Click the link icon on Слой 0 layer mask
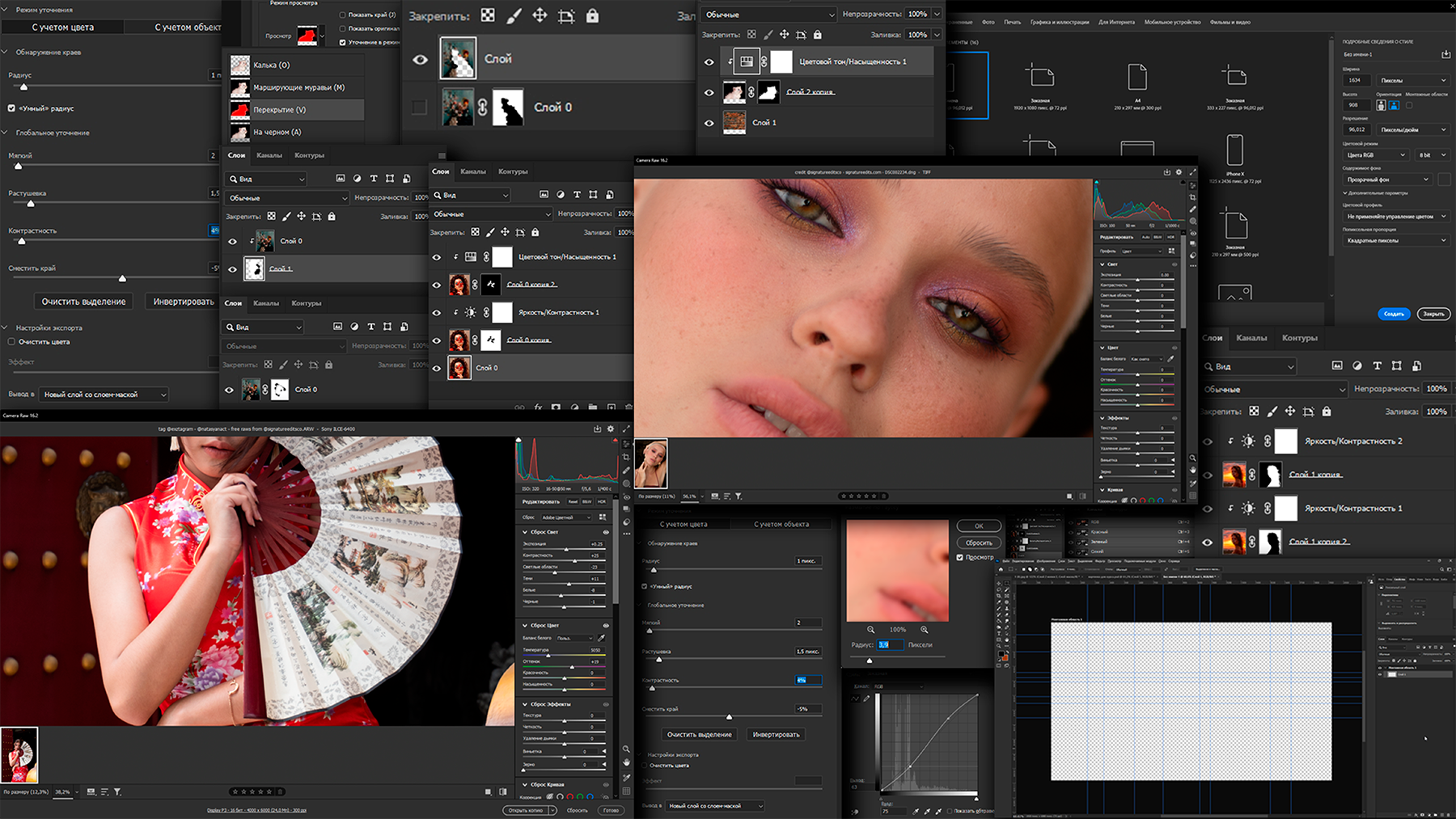1456x819 pixels. [x=483, y=108]
